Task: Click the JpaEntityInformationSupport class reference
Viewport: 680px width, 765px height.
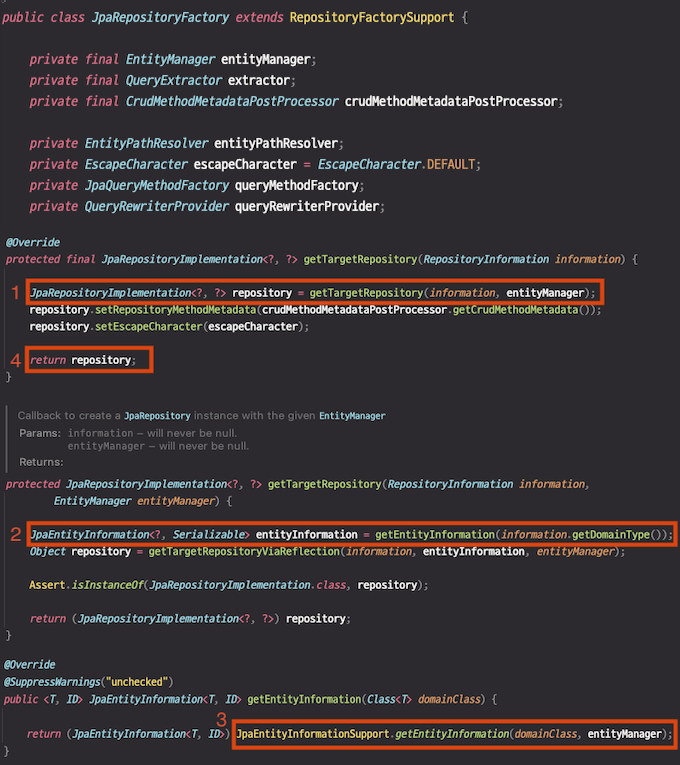Action: [x=313, y=734]
